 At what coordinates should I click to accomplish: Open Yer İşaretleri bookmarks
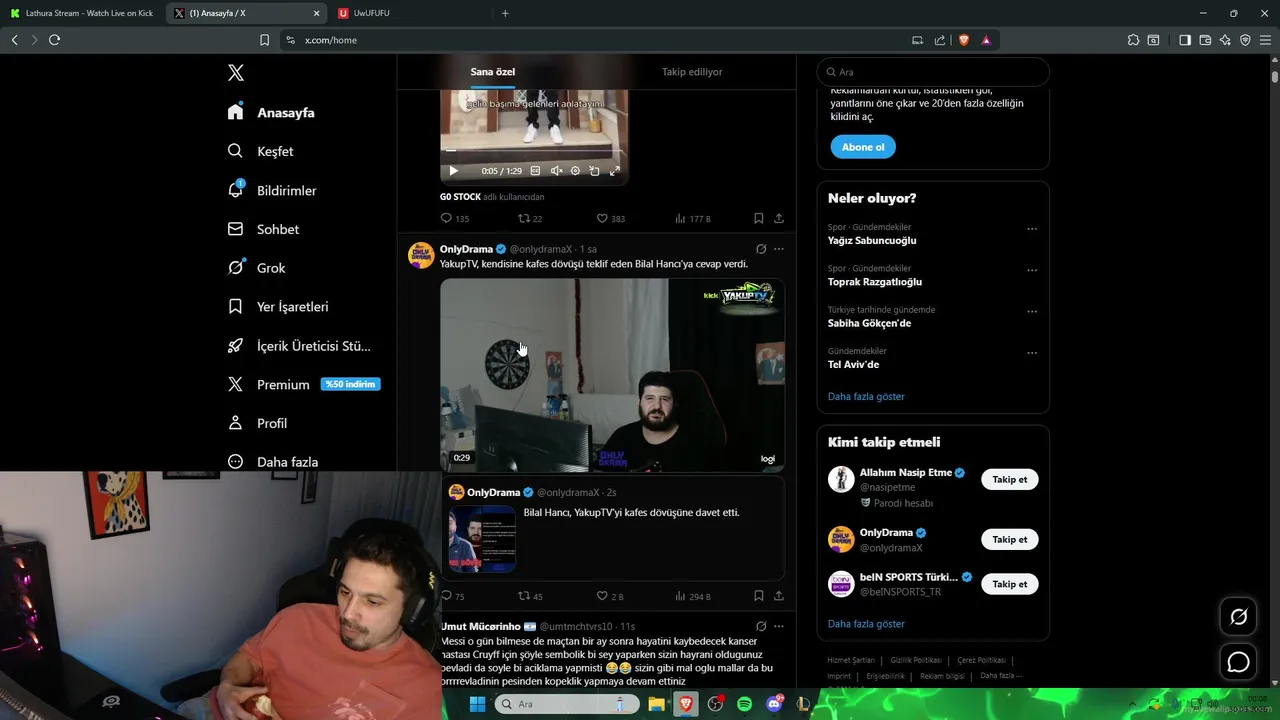tap(277, 307)
